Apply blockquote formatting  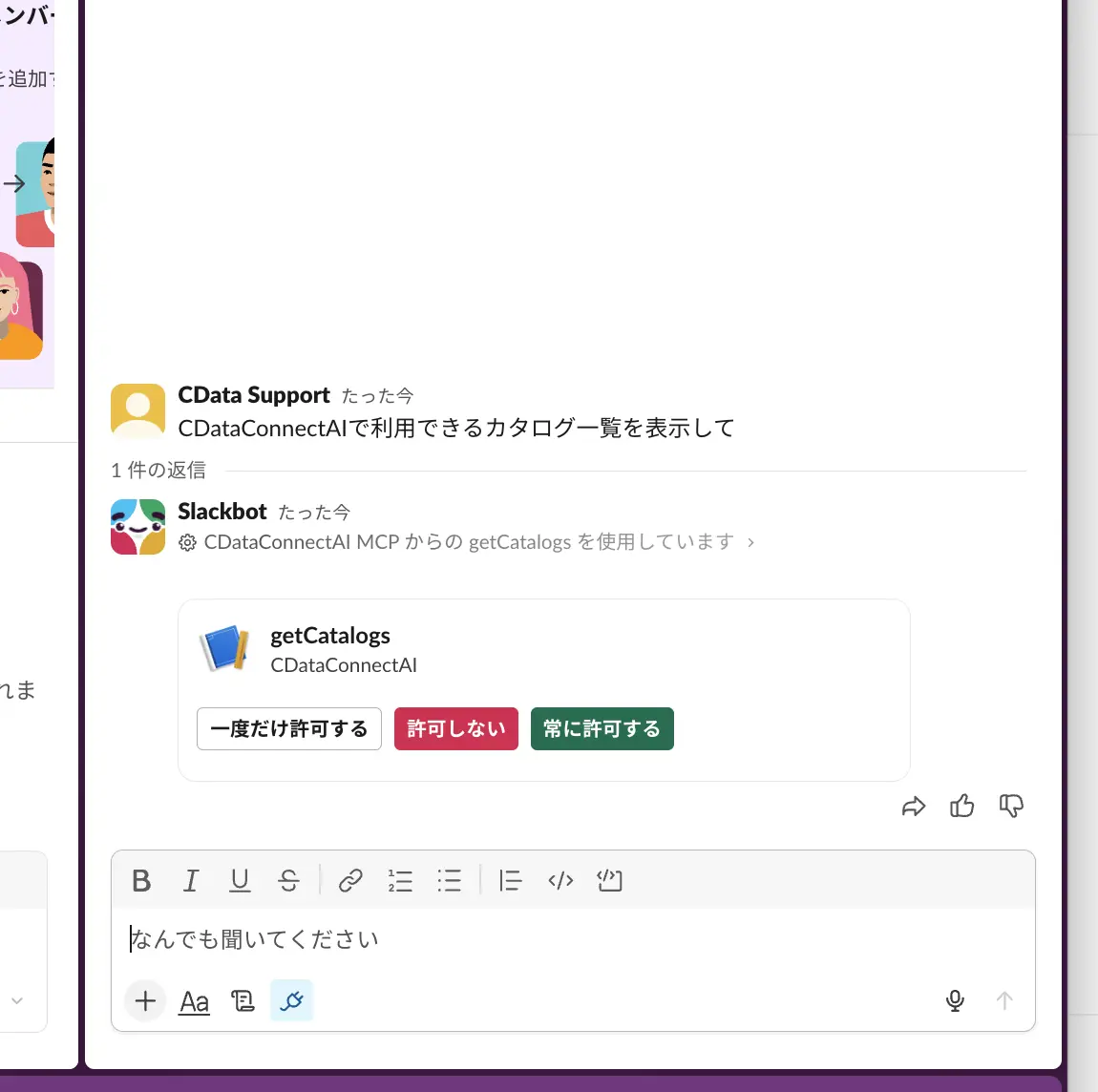511,880
